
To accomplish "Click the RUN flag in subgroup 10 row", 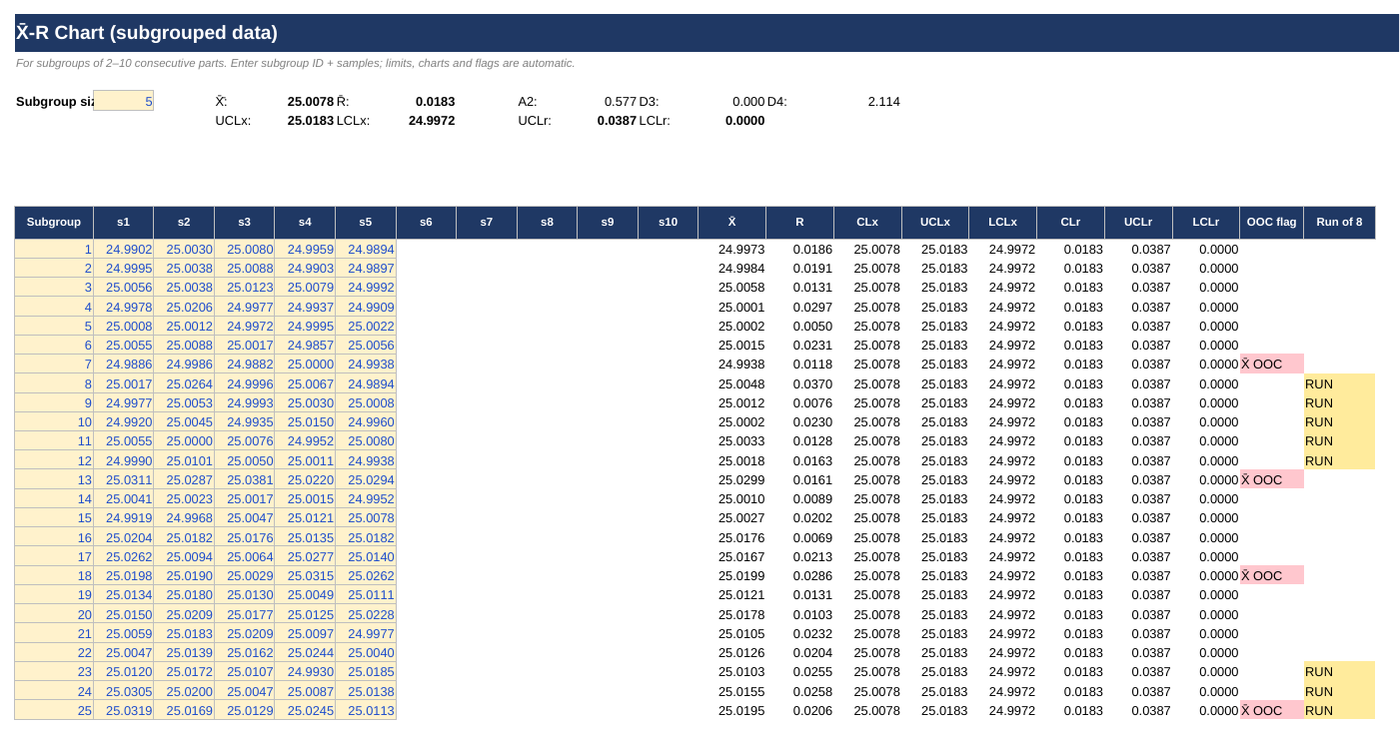I will tap(1339, 422).
